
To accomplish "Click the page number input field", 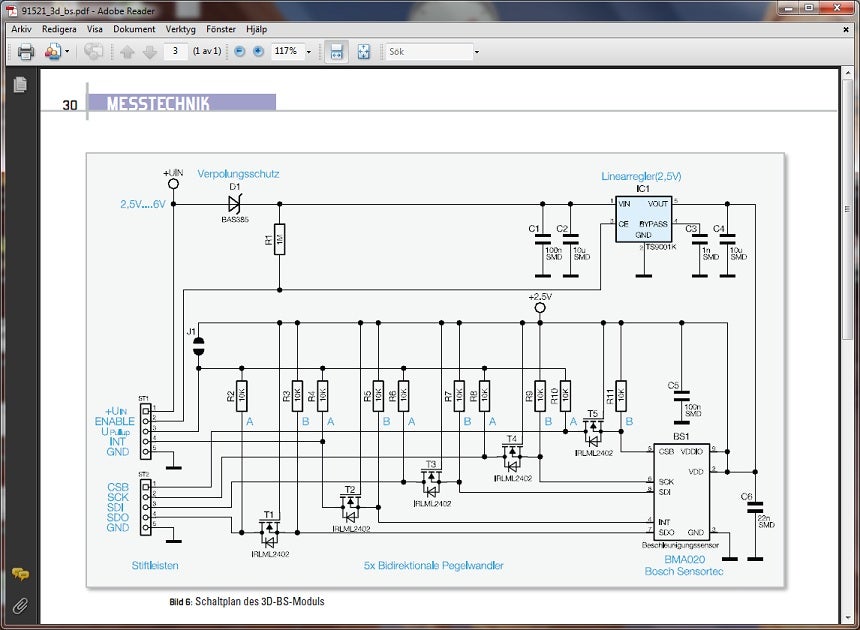I will tap(176, 51).
